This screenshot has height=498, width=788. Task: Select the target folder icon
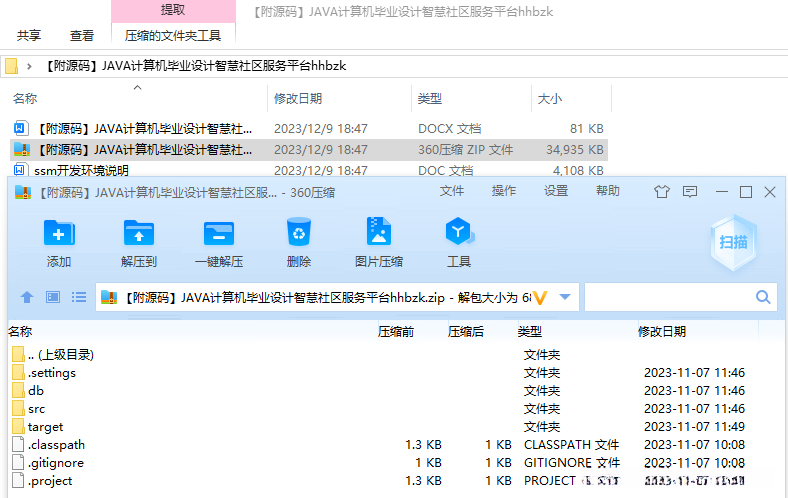coord(18,427)
